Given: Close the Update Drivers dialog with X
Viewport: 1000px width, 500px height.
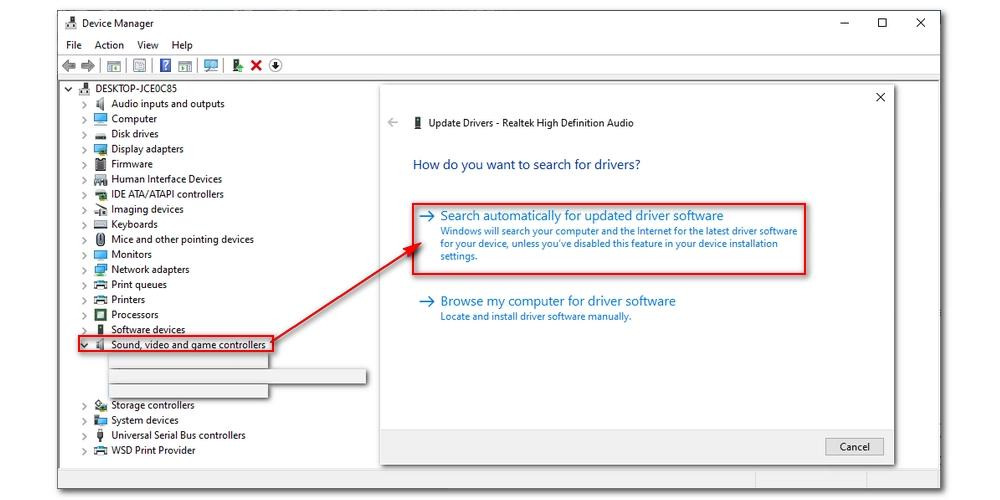Looking at the screenshot, I should click(x=880, y=98).
